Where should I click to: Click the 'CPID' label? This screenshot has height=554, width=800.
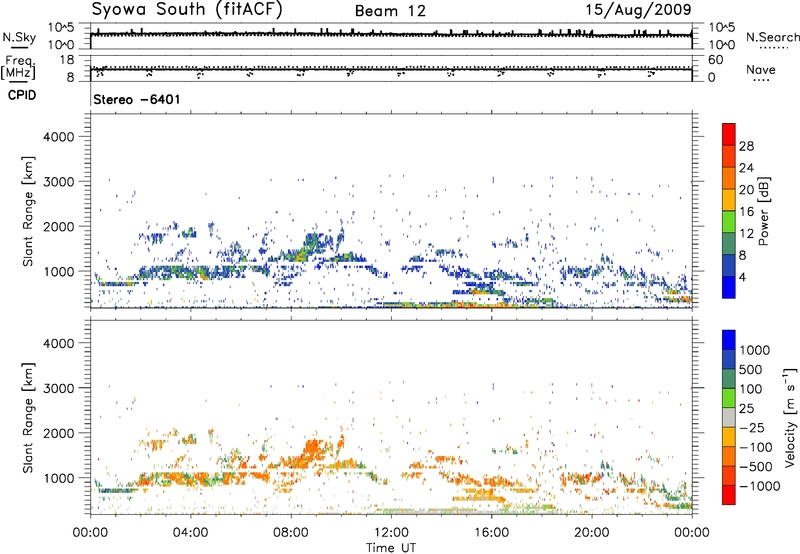(x=22, y=95)
